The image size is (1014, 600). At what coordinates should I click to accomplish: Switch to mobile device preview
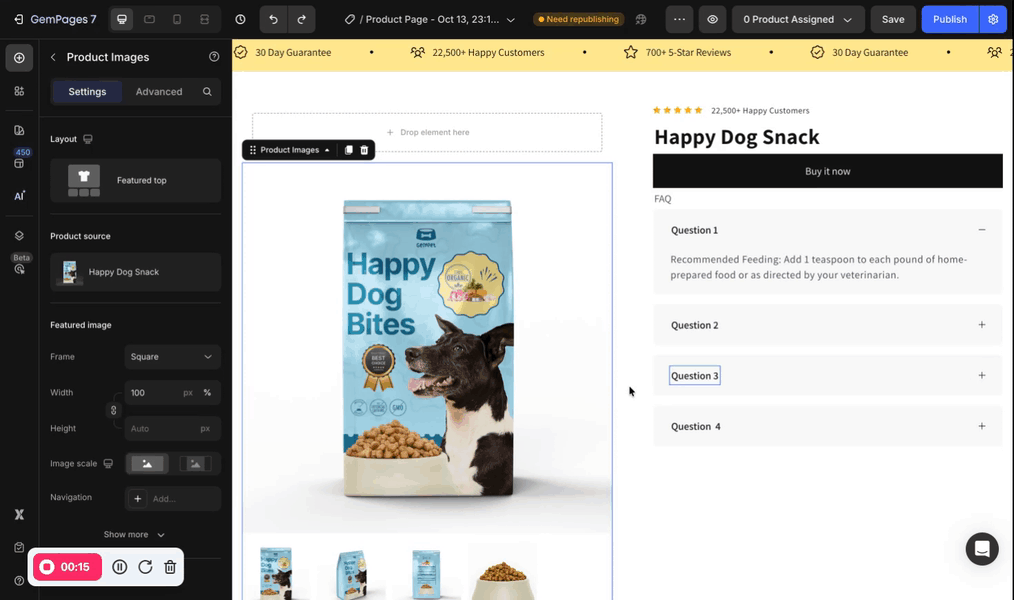pos(177,19)
